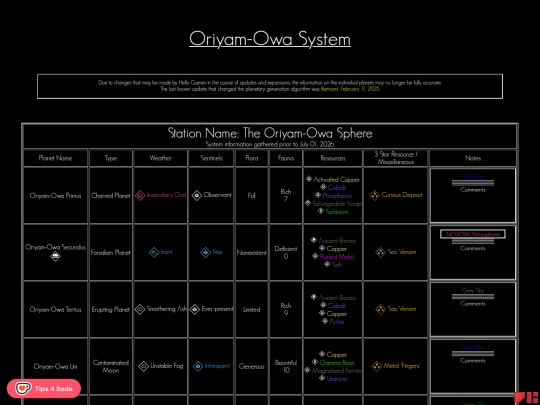This screenshot has height=405, width=540.
Task: Click the Curious Deposit three-star icon
Action: tap(374, 196)
